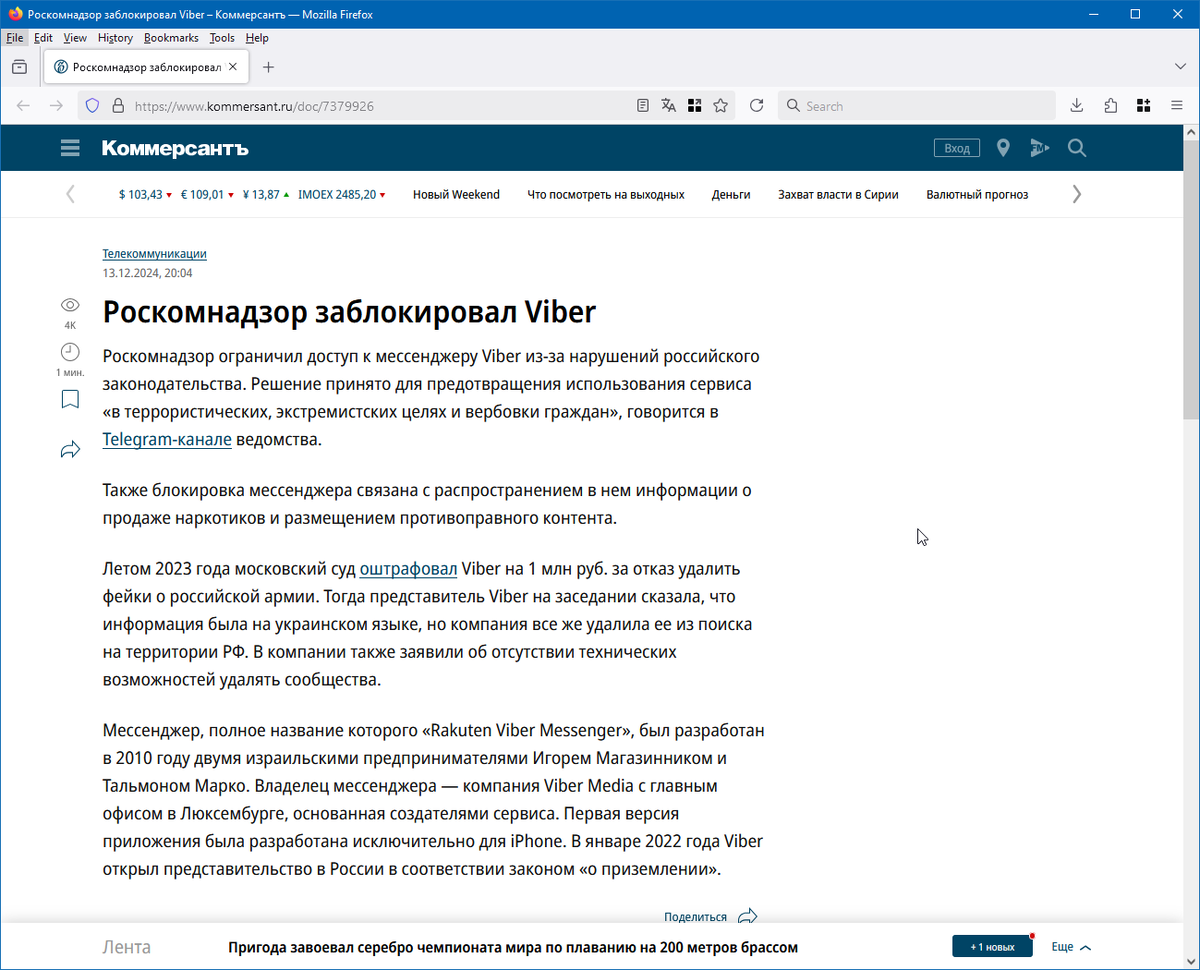Click the yuan rate ¥ 13,87

pyautogui.click(x=266, y=195)
